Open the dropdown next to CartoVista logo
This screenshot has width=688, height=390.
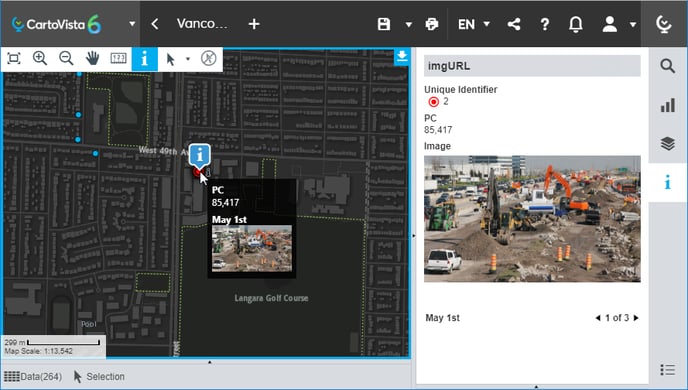tap(132, 24)
